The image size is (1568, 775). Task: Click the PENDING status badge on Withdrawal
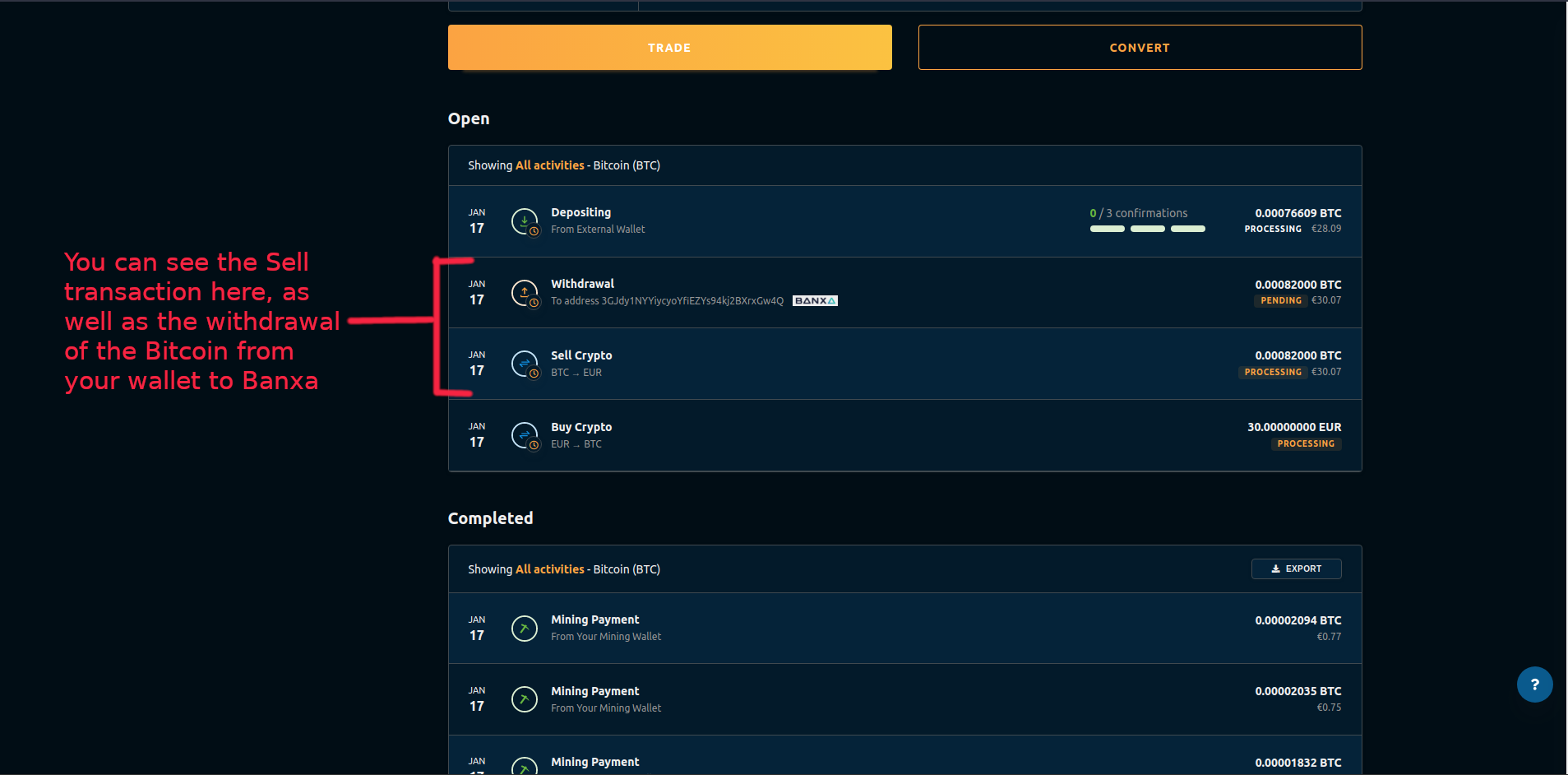coord(1279,300)
